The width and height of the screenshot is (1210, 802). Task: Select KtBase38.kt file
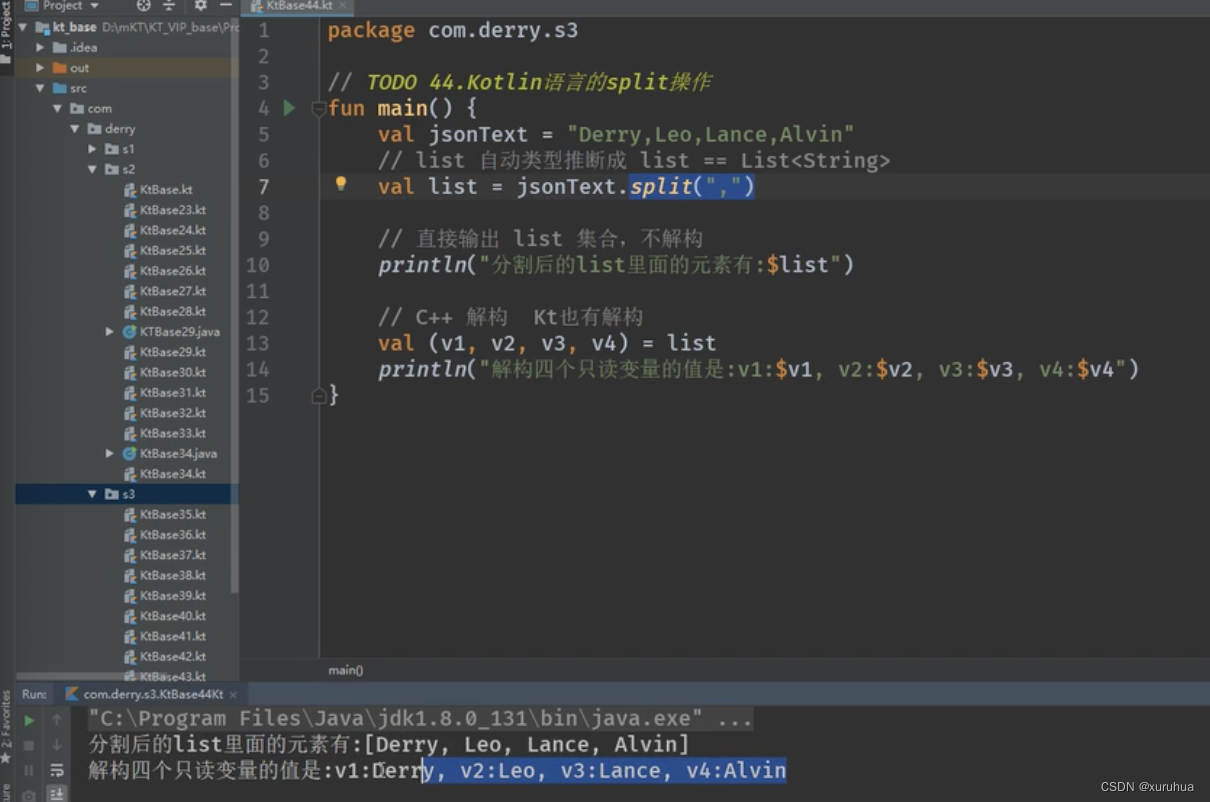point(165,575)
